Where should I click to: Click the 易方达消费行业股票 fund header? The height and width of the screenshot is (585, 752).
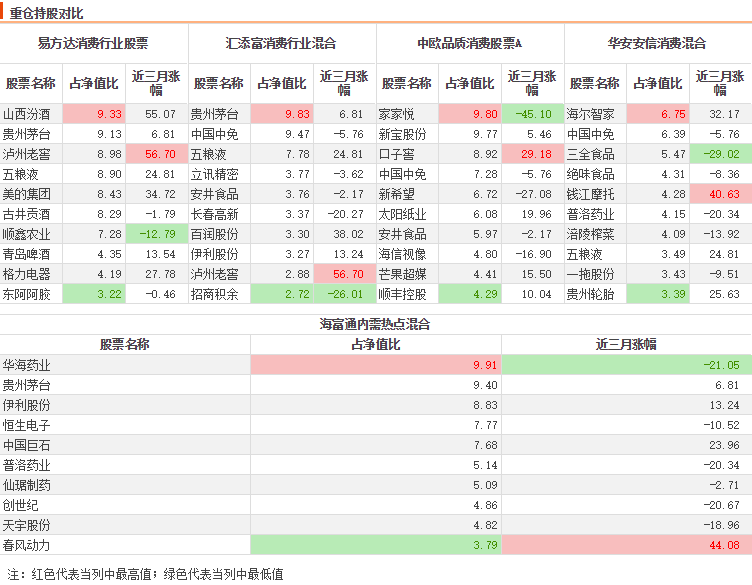pyautogui.click(x=93, y=43)
